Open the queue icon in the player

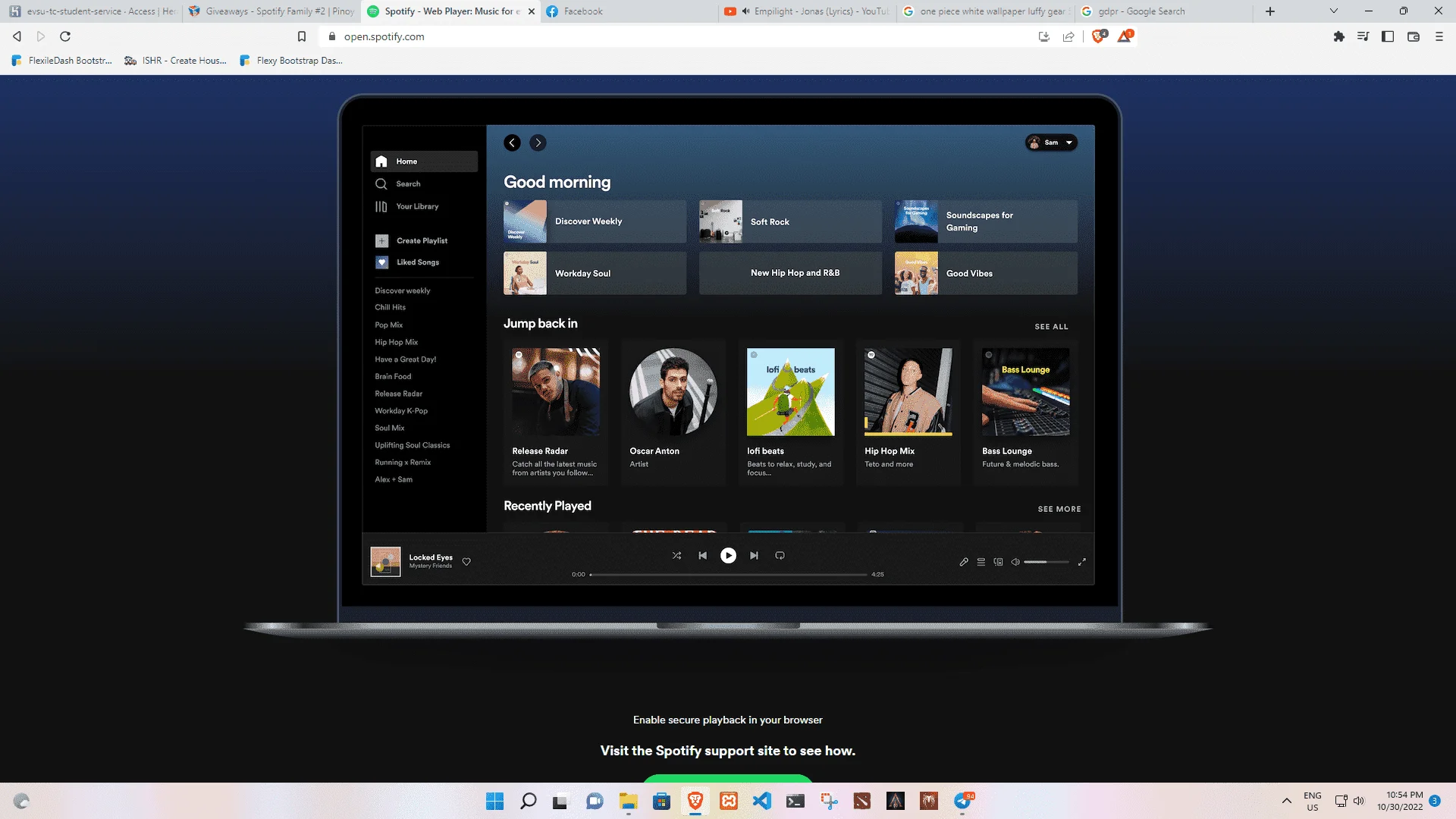981,562
